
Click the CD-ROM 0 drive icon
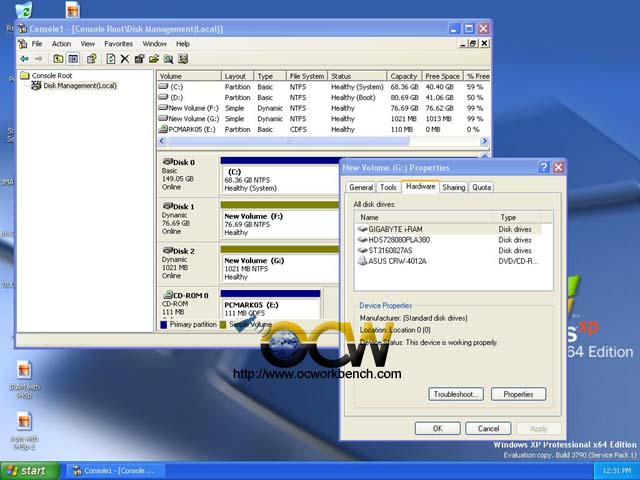[x=167, y=295]
